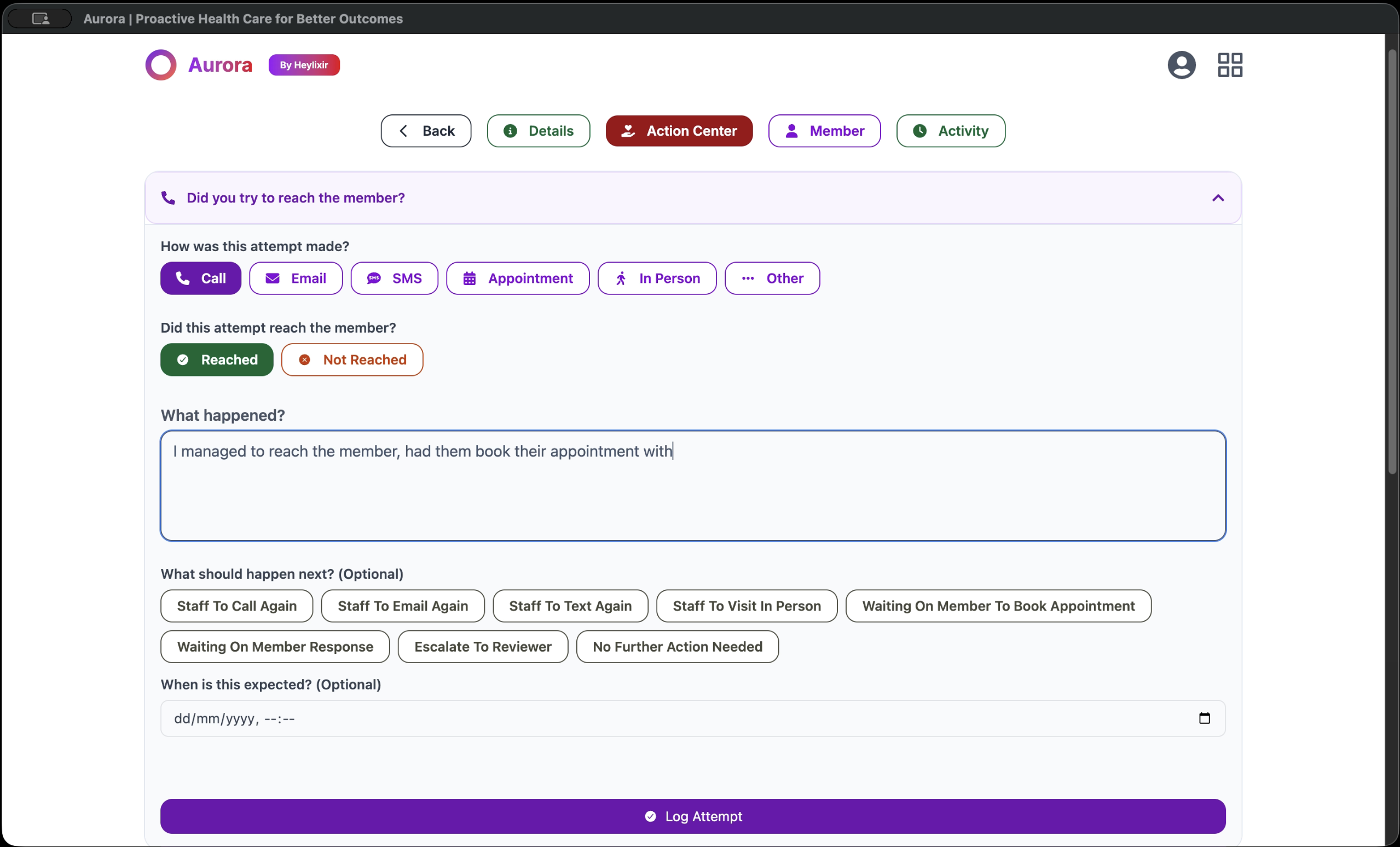Choose Staff To Visit In Person
Image resolution: width=1400 pixels, height=847 pixels.
(x=746, y=606)
